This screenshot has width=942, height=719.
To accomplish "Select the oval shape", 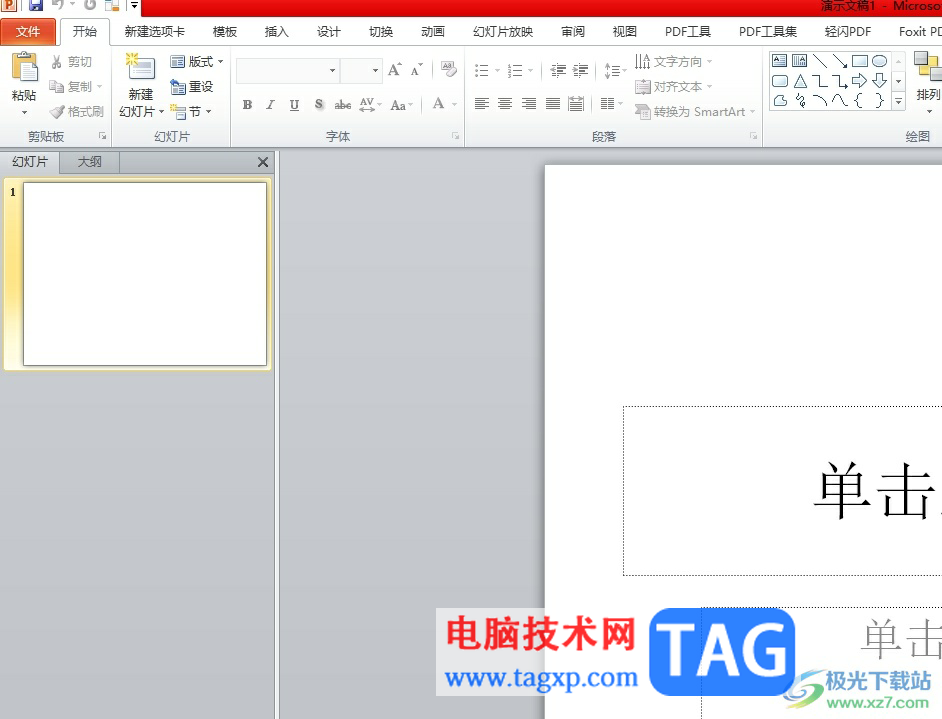I will tap(880, 61).
